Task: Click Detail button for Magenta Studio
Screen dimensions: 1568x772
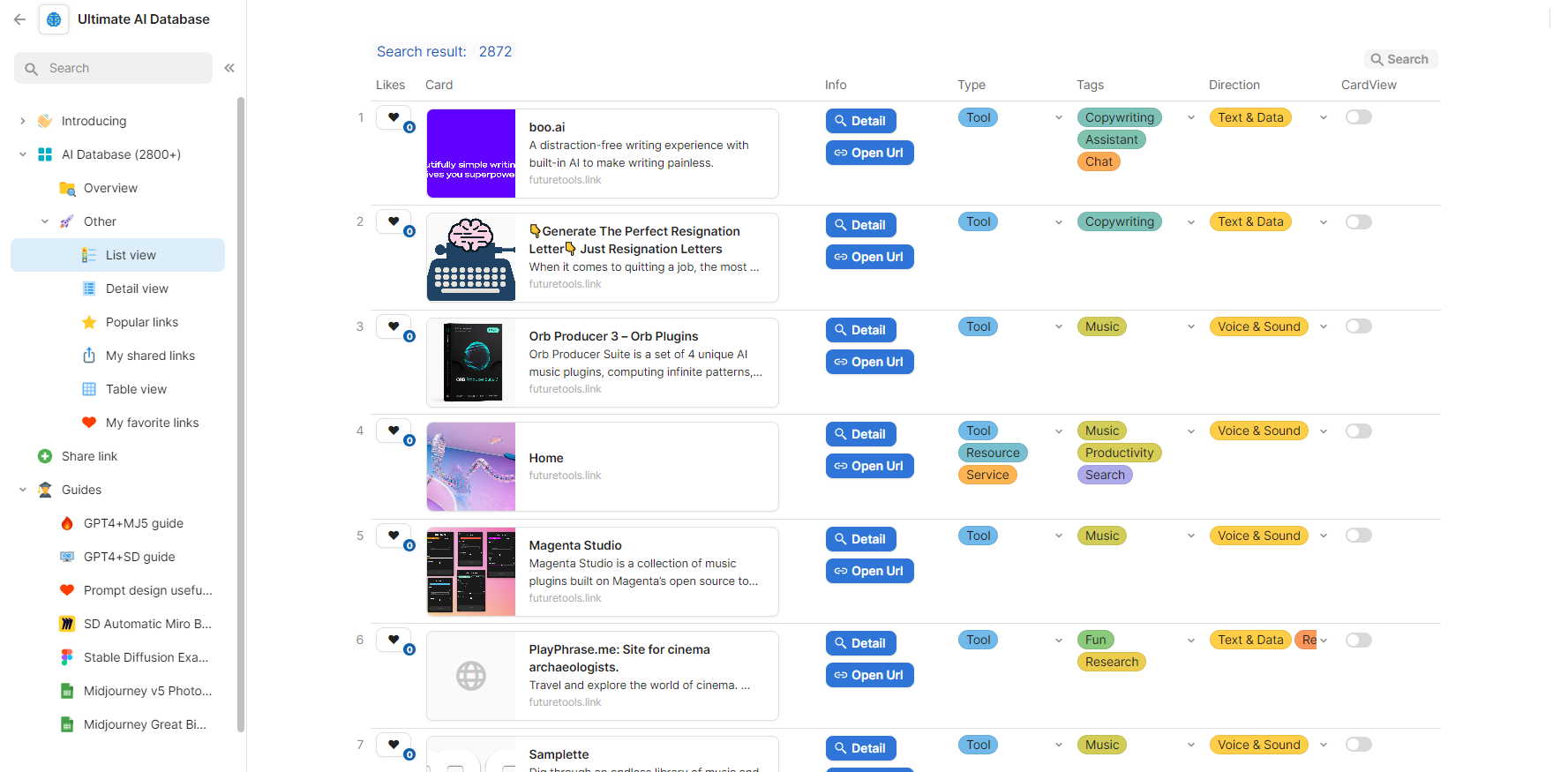Action: coord(861,539)
